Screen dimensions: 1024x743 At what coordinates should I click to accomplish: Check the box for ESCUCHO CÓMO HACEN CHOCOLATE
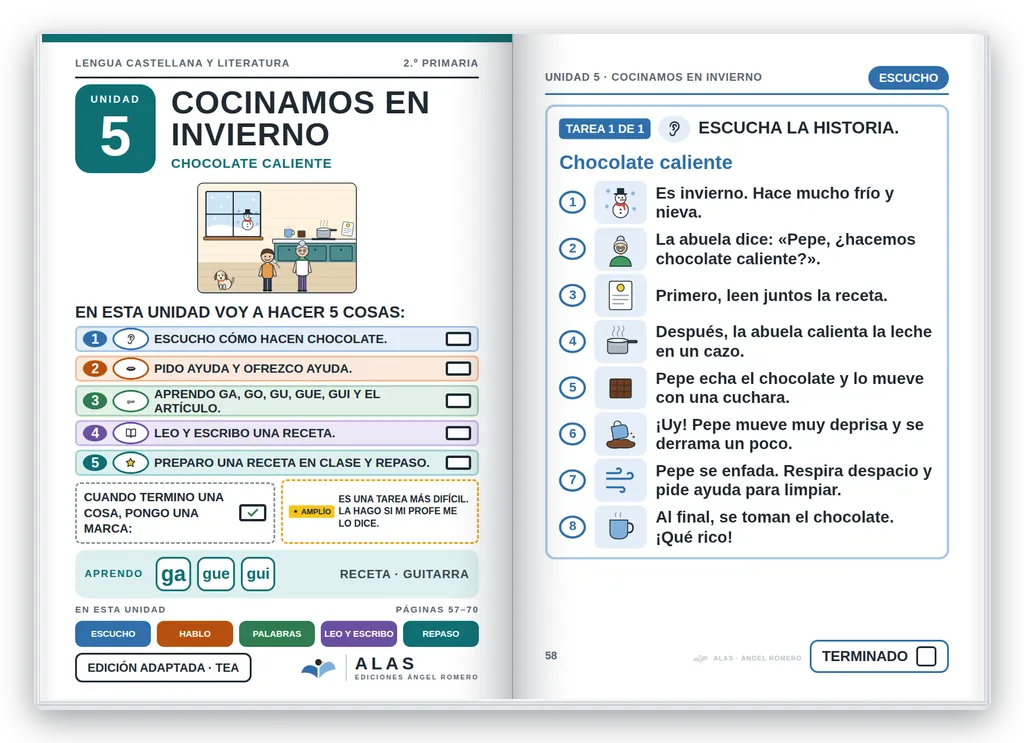point(458,339)
